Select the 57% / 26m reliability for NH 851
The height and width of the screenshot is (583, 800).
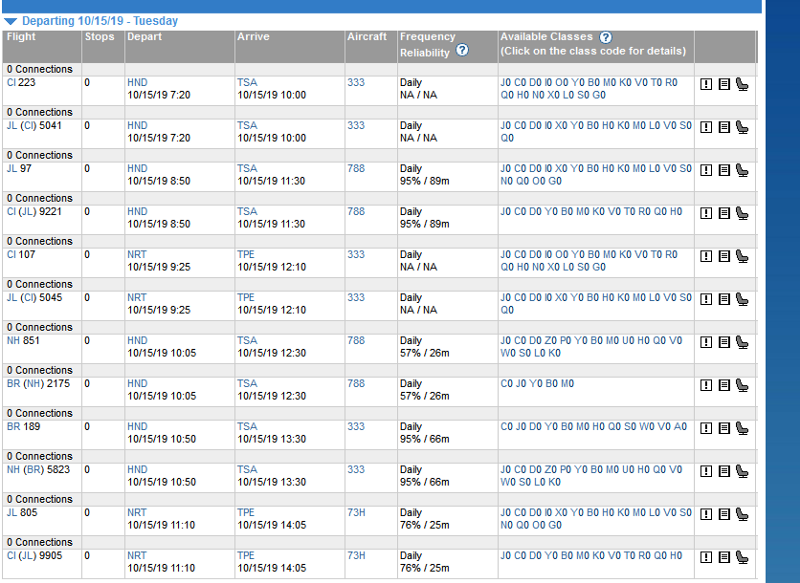pyautogui.click(x=425, y=353)
